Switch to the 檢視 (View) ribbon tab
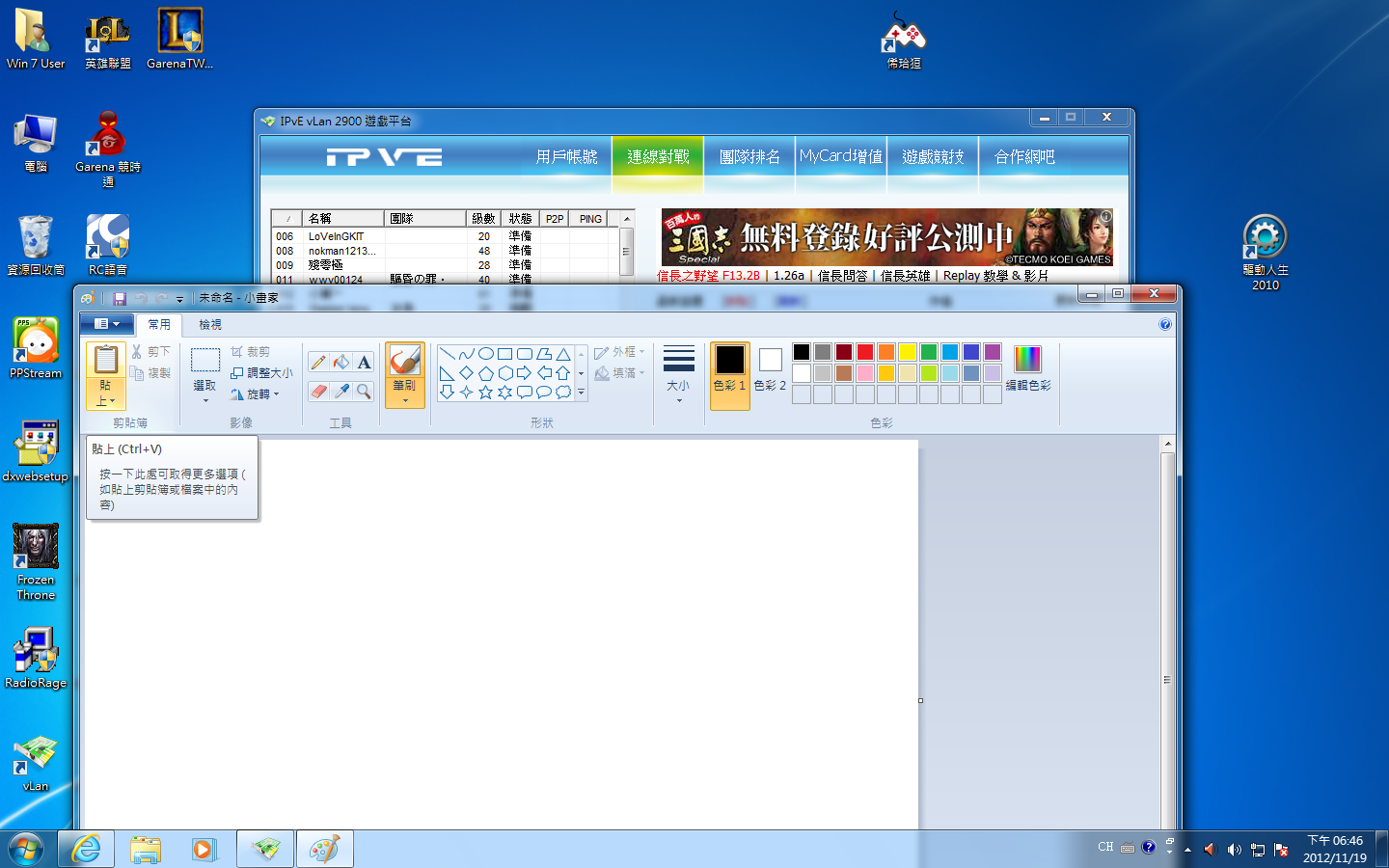Screen dimensions: 1389x868 click(x=210, y=325)
